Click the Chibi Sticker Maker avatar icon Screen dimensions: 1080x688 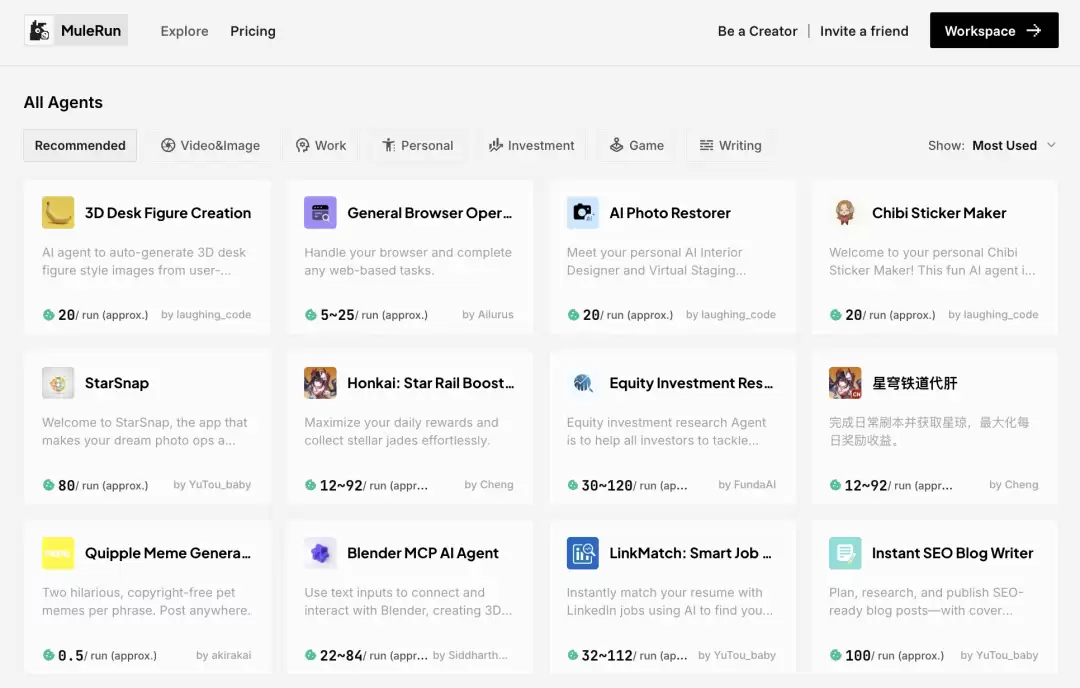tap(845, 213)
